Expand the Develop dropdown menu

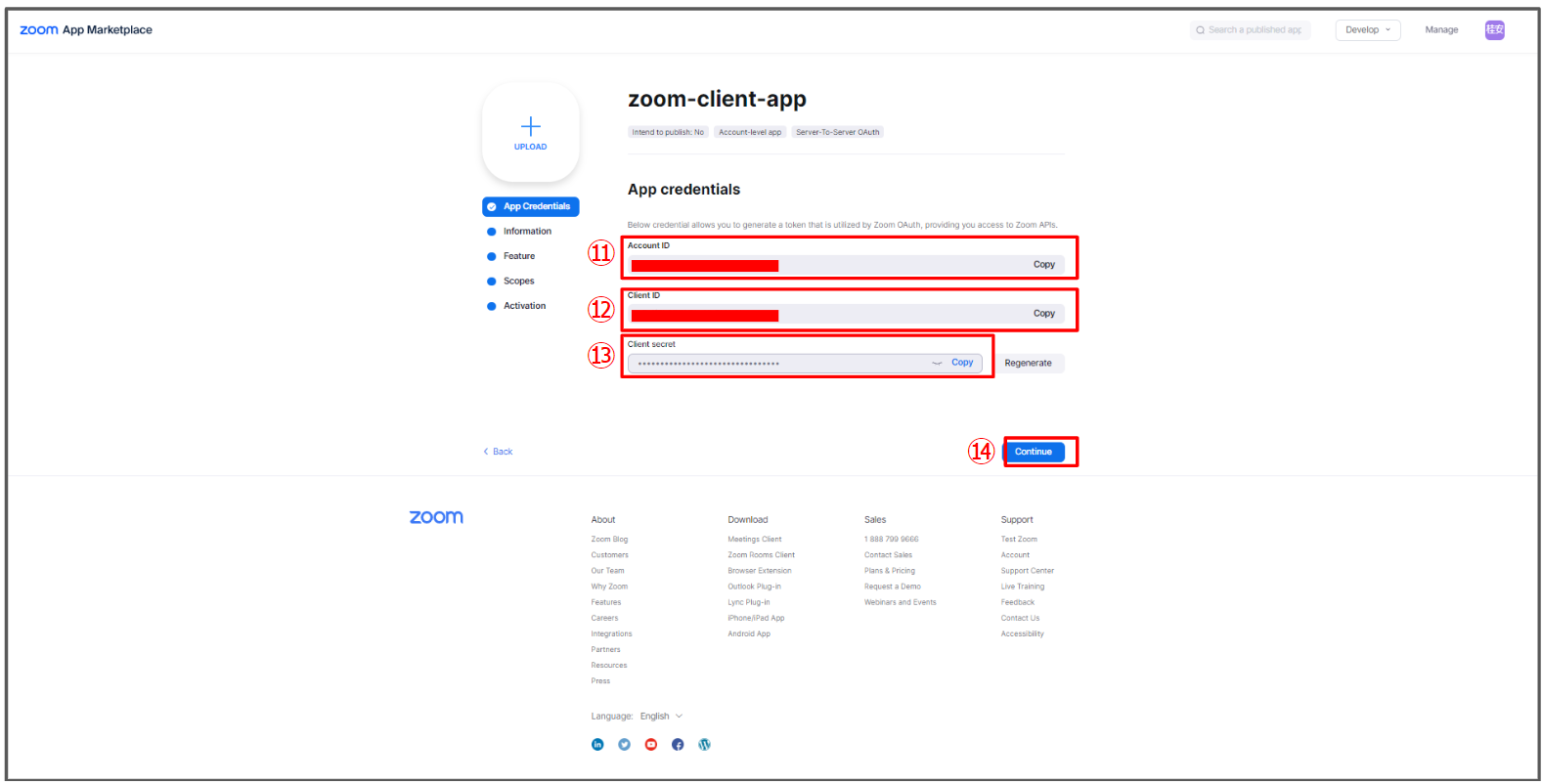(1368, 30)
